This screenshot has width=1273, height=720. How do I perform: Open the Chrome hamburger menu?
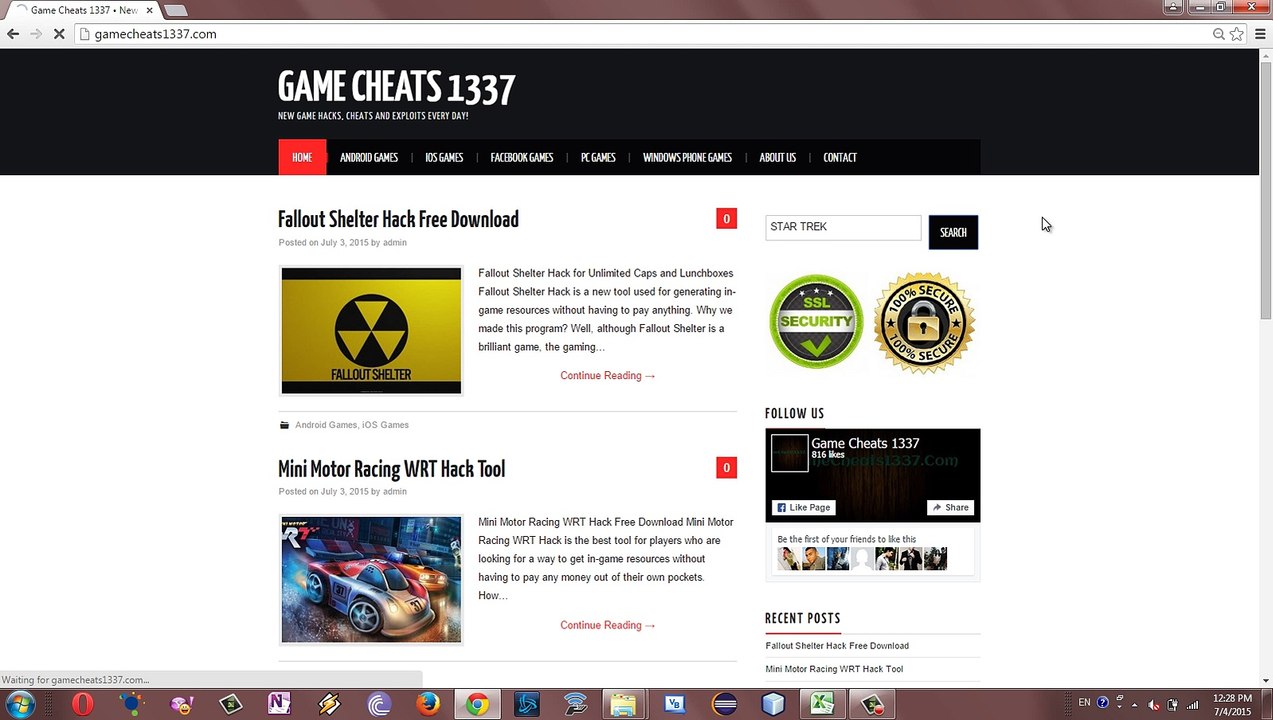click(x=1259, y=34)
